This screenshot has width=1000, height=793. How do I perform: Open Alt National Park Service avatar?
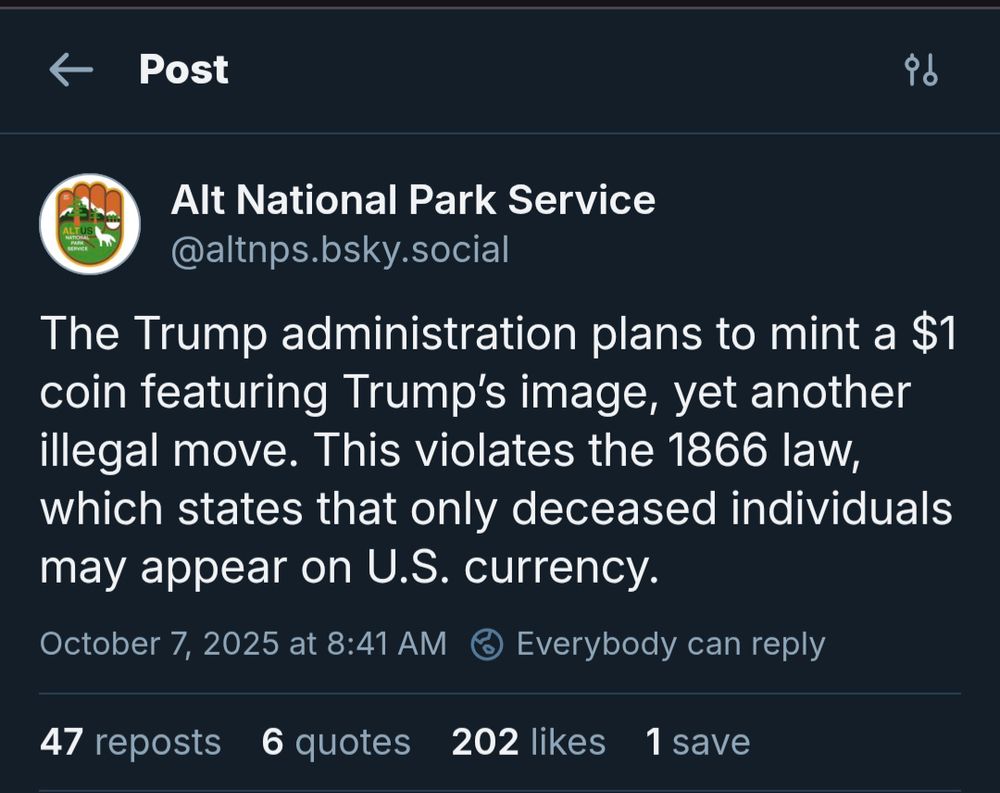[x=90, y=224]
